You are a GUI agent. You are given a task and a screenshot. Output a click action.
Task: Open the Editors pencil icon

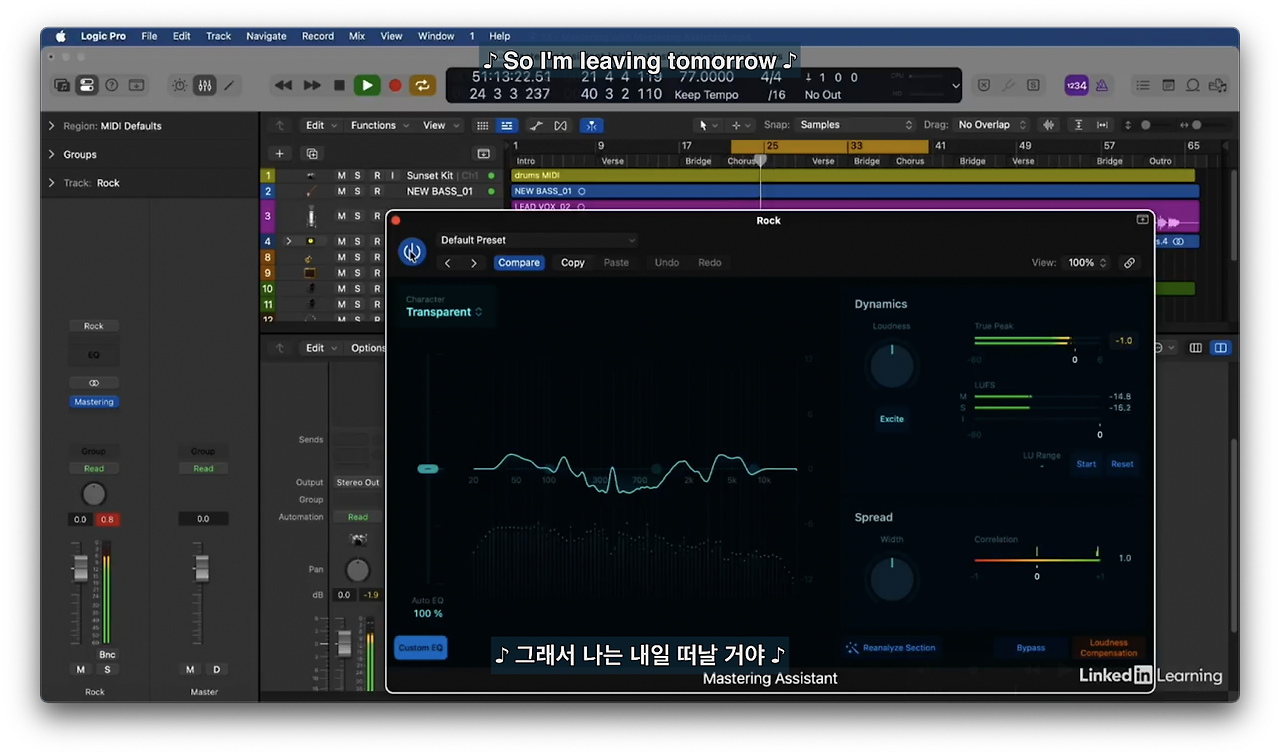(x=229, y=85)
